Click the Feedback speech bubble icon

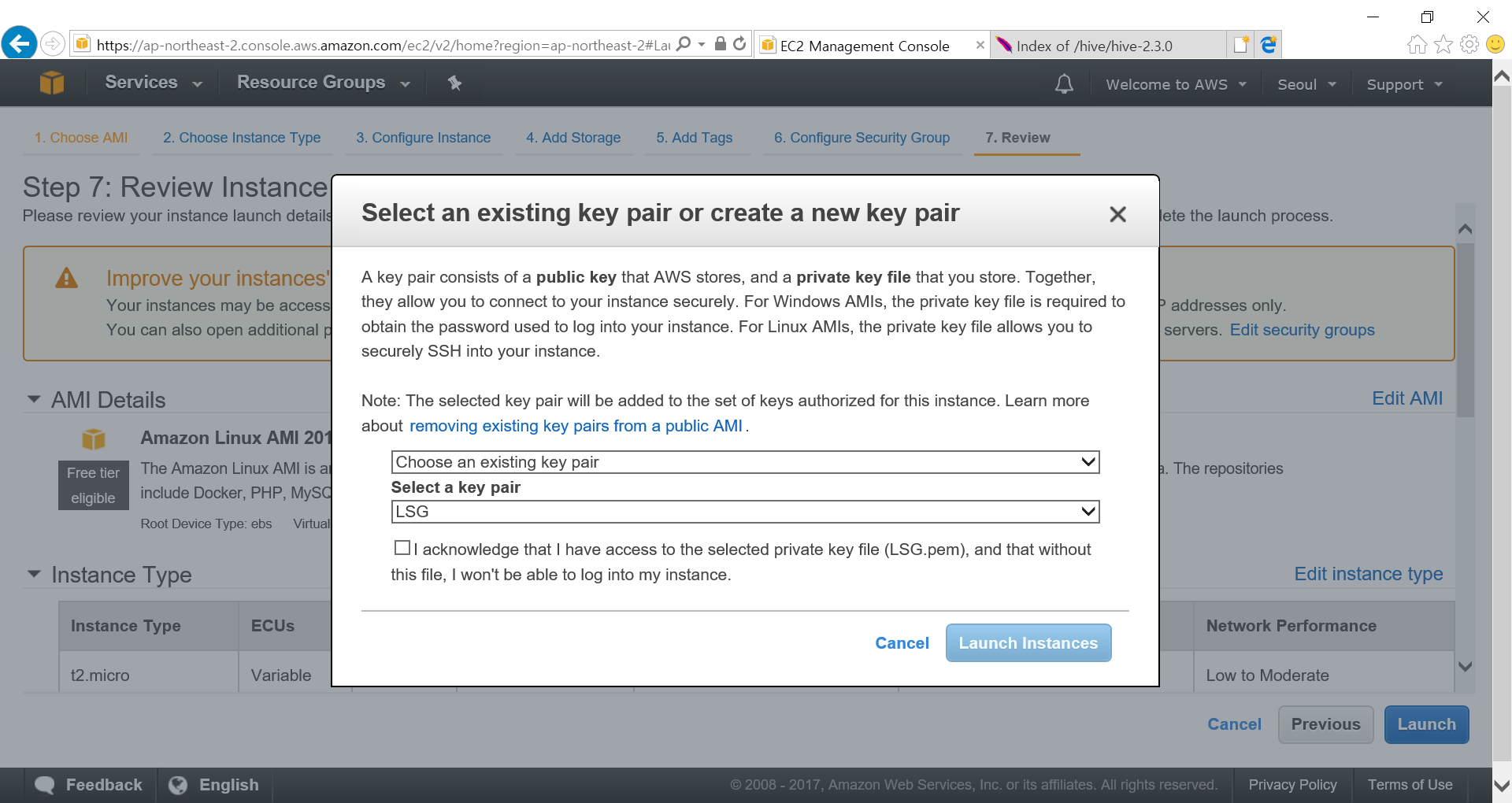click(x=46, y=785)
